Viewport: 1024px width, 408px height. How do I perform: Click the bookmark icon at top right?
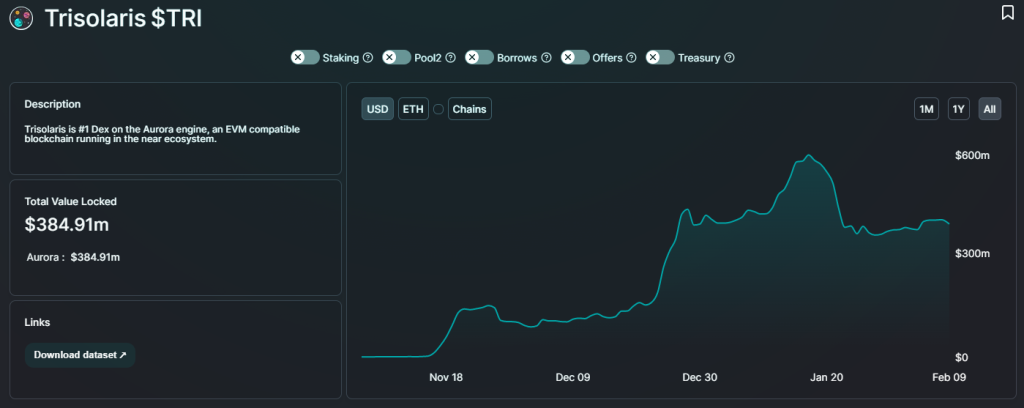click(1008, 12)
